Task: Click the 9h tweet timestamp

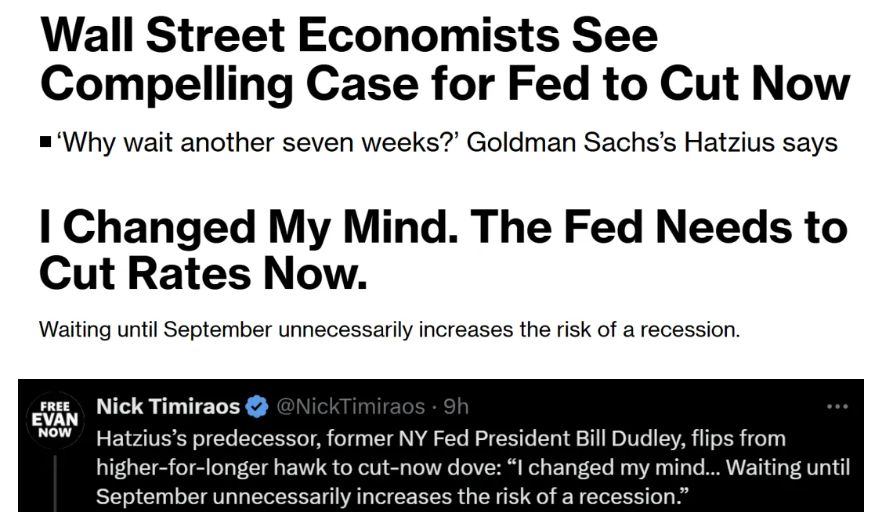Action: point(456,406)
